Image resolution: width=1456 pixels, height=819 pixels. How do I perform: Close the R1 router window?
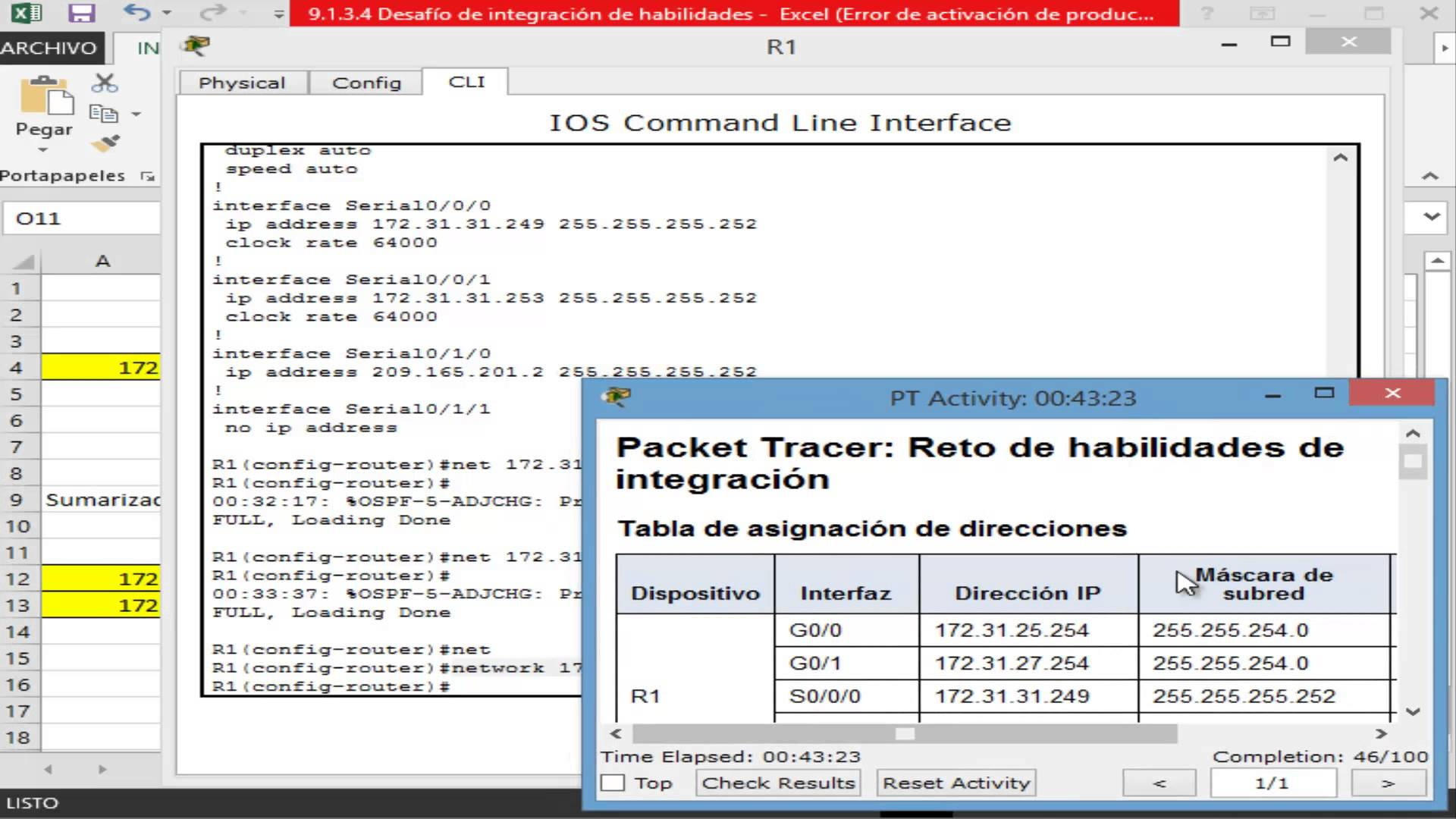tap(1348, 42)
